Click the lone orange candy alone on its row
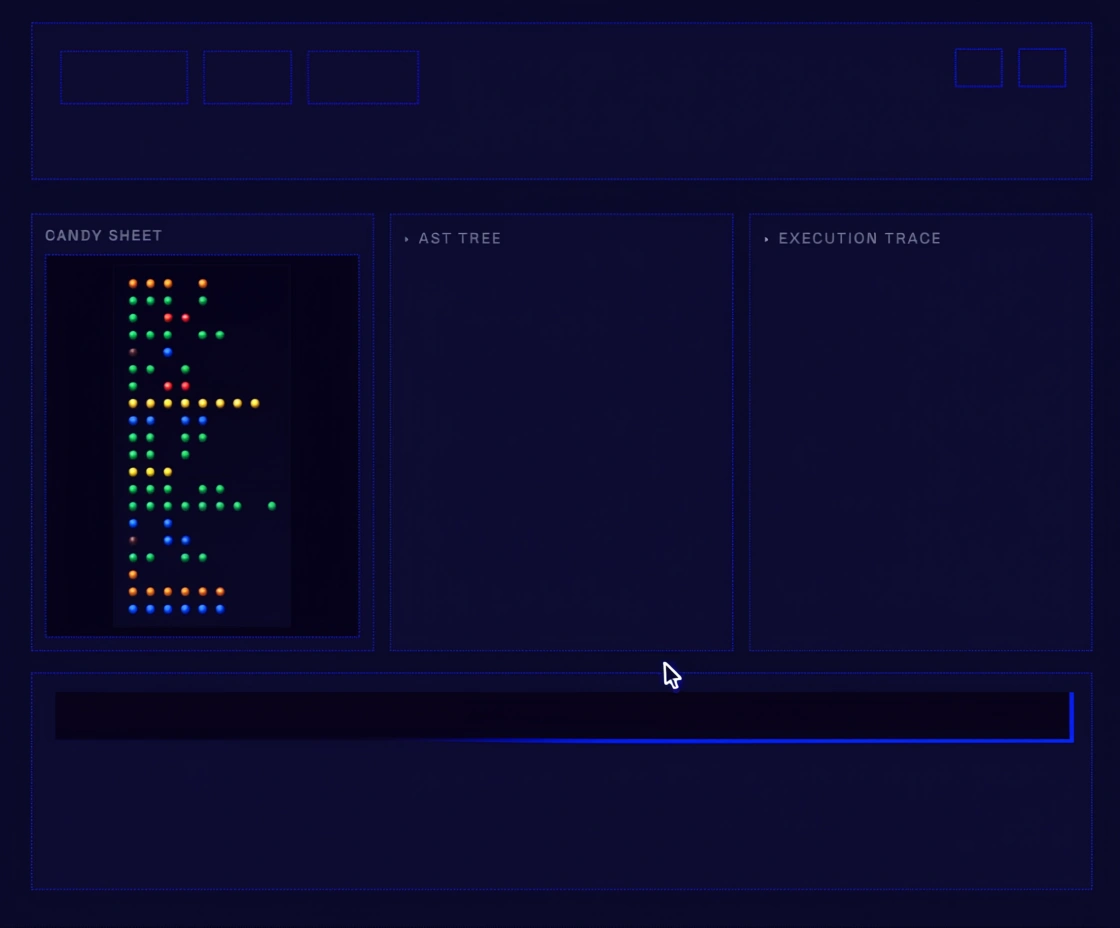Image resolution: width=1120 pixels, height=928 pixels. (133, 574)
